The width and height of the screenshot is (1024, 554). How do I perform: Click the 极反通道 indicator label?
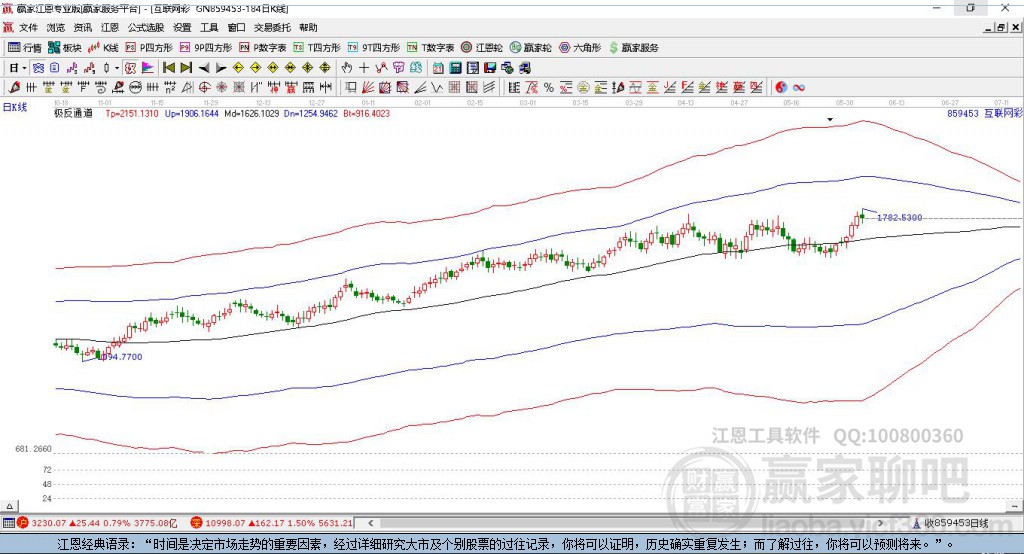[x=73, y=113]
